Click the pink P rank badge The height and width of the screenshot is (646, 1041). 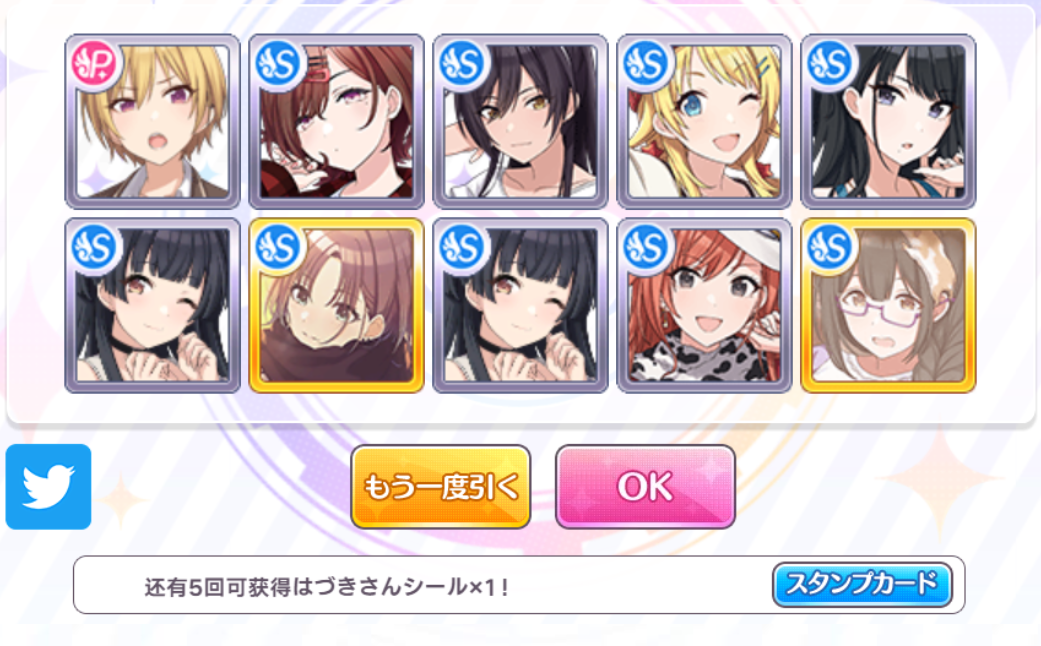pos(94,64)
